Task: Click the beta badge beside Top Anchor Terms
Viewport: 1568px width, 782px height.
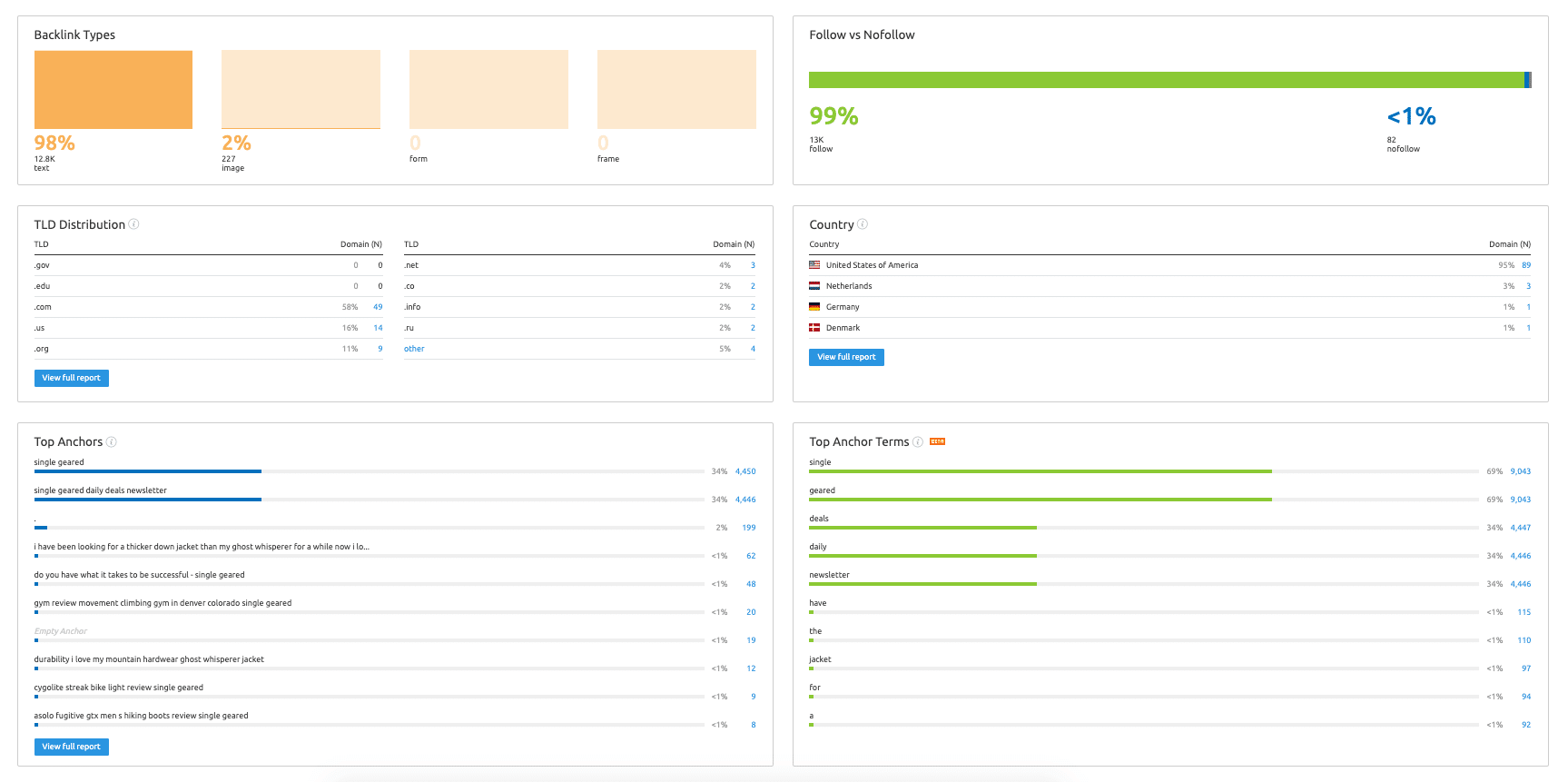Action: click(x=938, y=441)
